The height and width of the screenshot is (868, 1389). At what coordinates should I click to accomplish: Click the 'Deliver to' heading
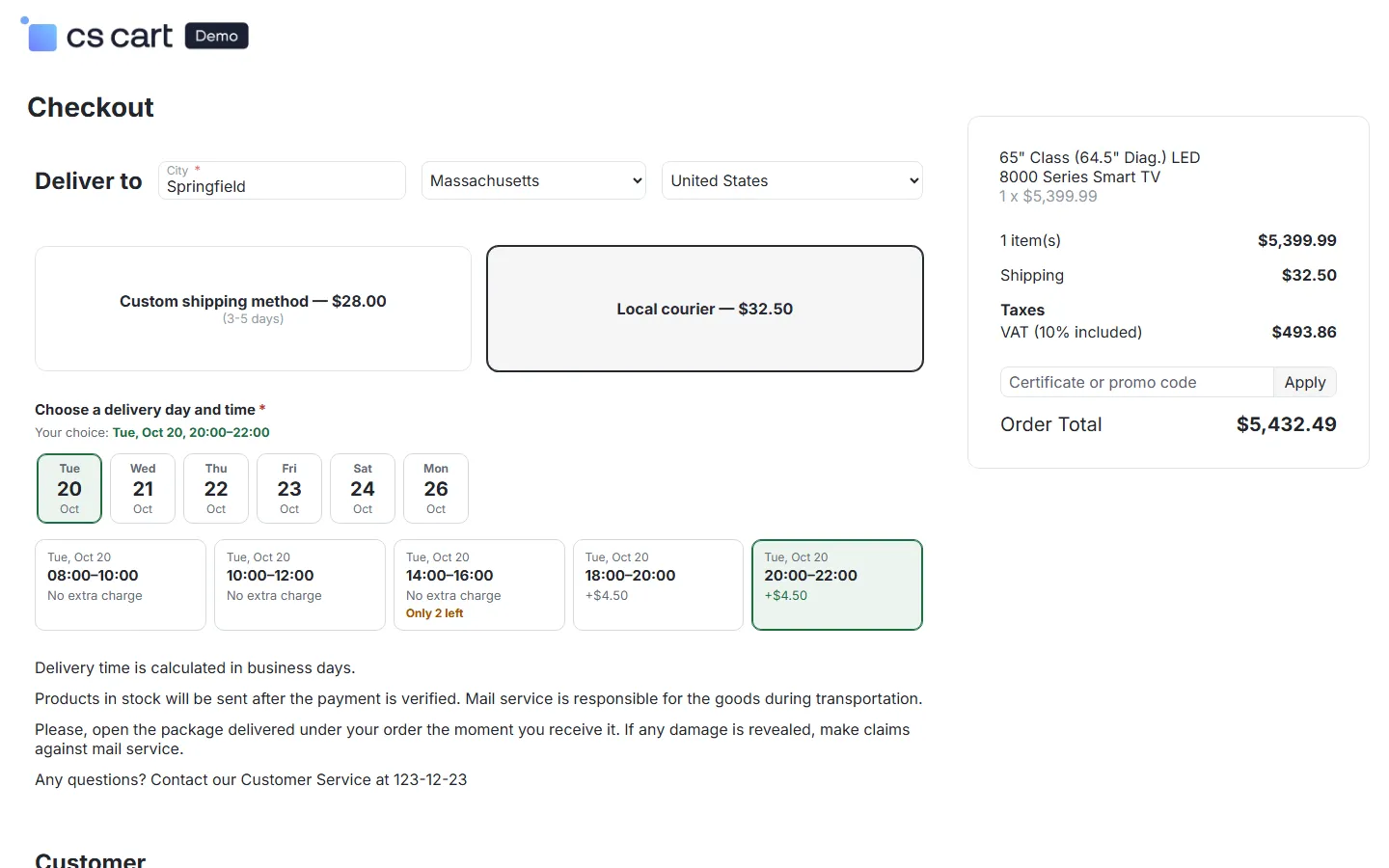click(89, 180)
